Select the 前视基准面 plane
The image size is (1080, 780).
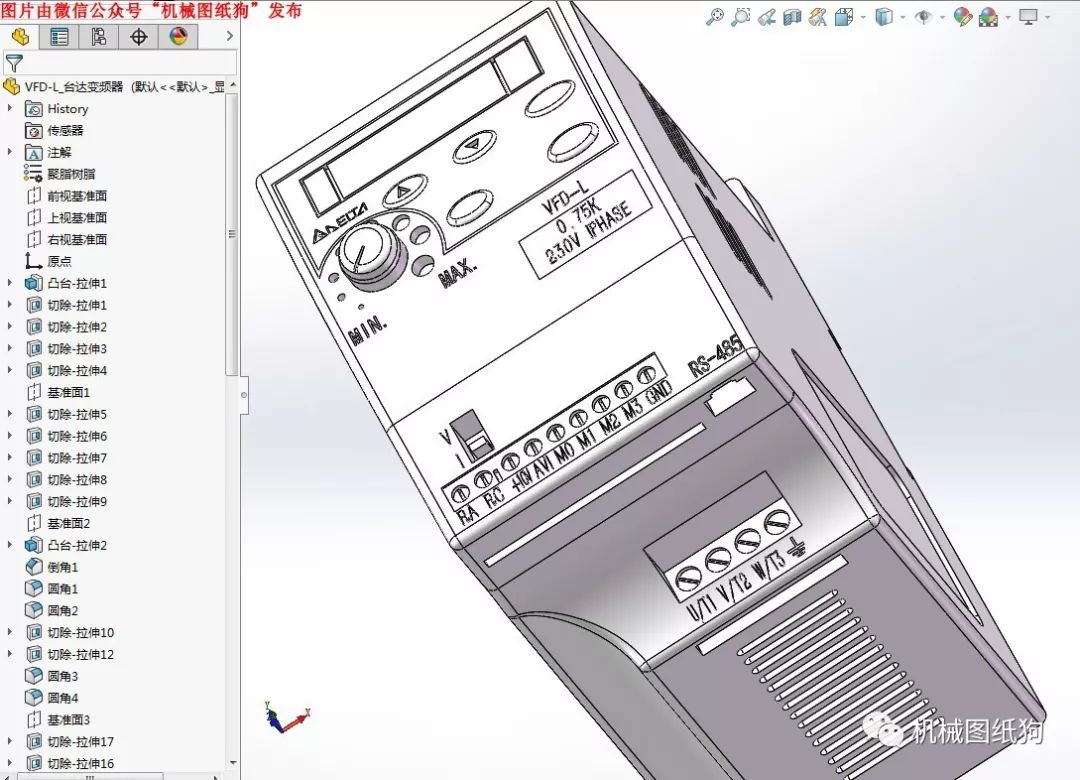tap(66, 196)
